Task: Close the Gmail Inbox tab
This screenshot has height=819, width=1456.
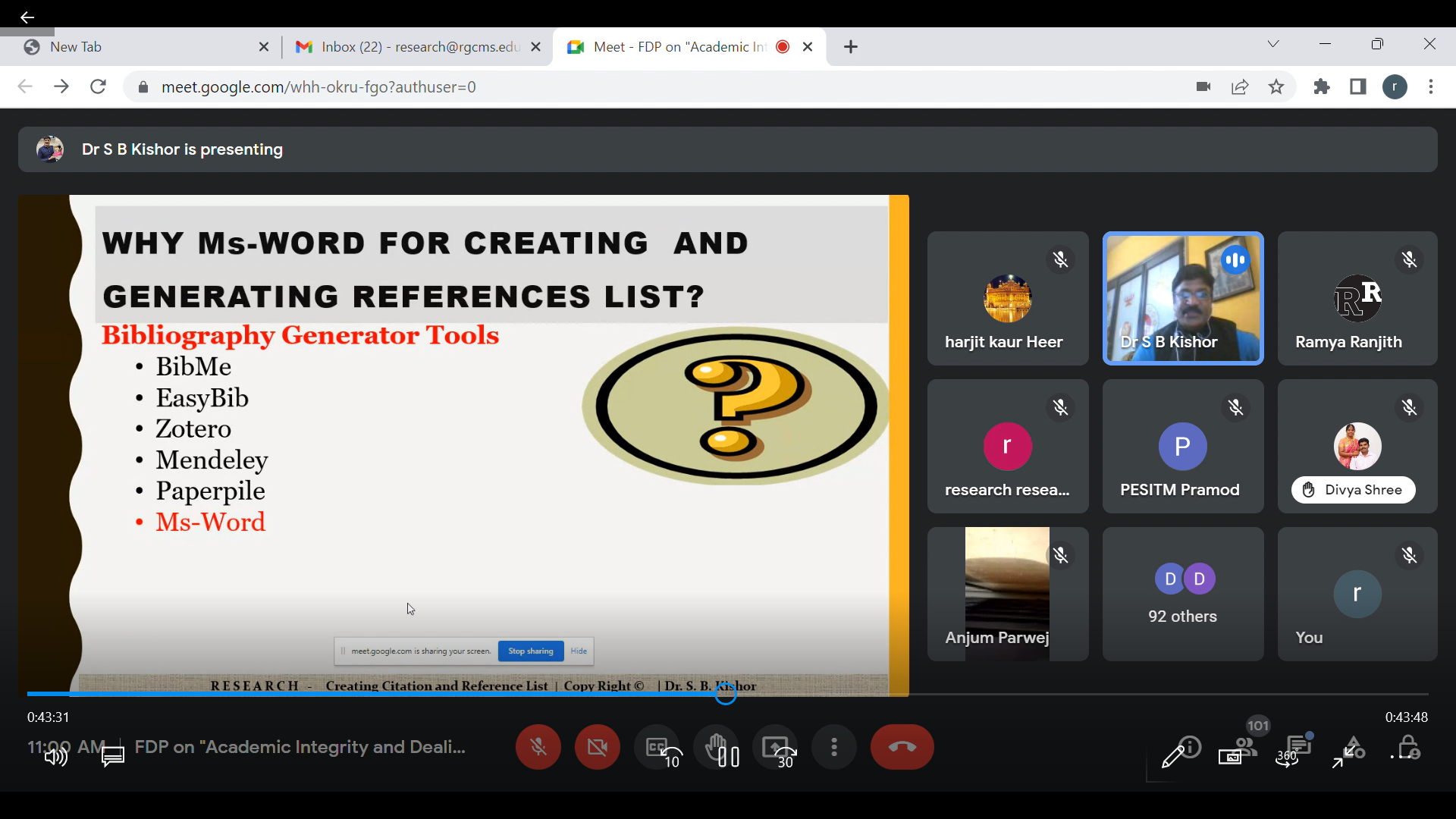Action: point(536,47)
